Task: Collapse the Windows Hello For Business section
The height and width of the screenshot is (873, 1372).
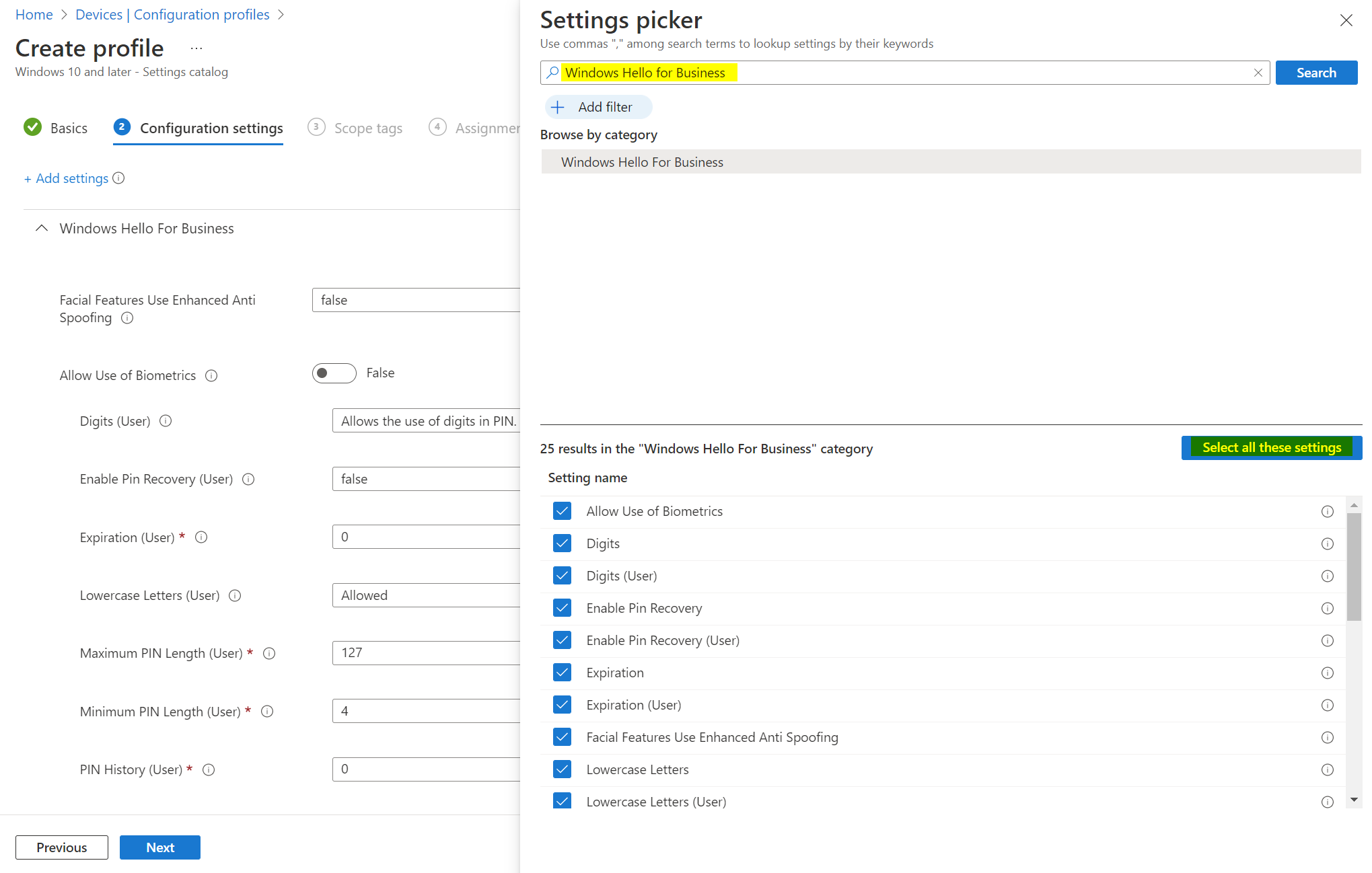Action: pos(41,228)
